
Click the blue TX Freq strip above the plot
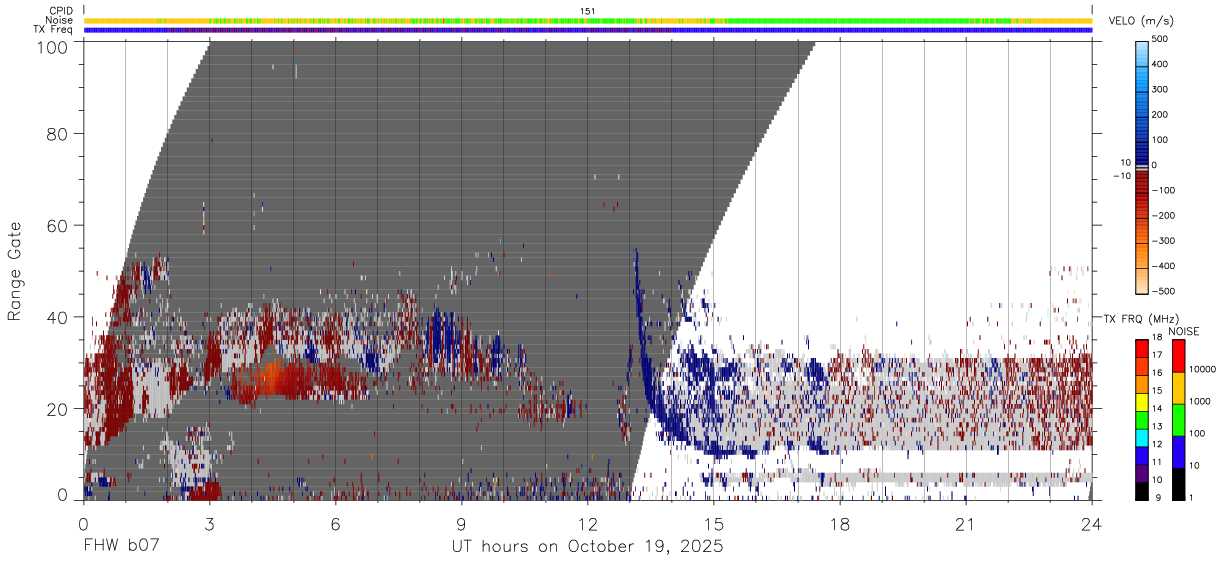(x=588, y=30)
